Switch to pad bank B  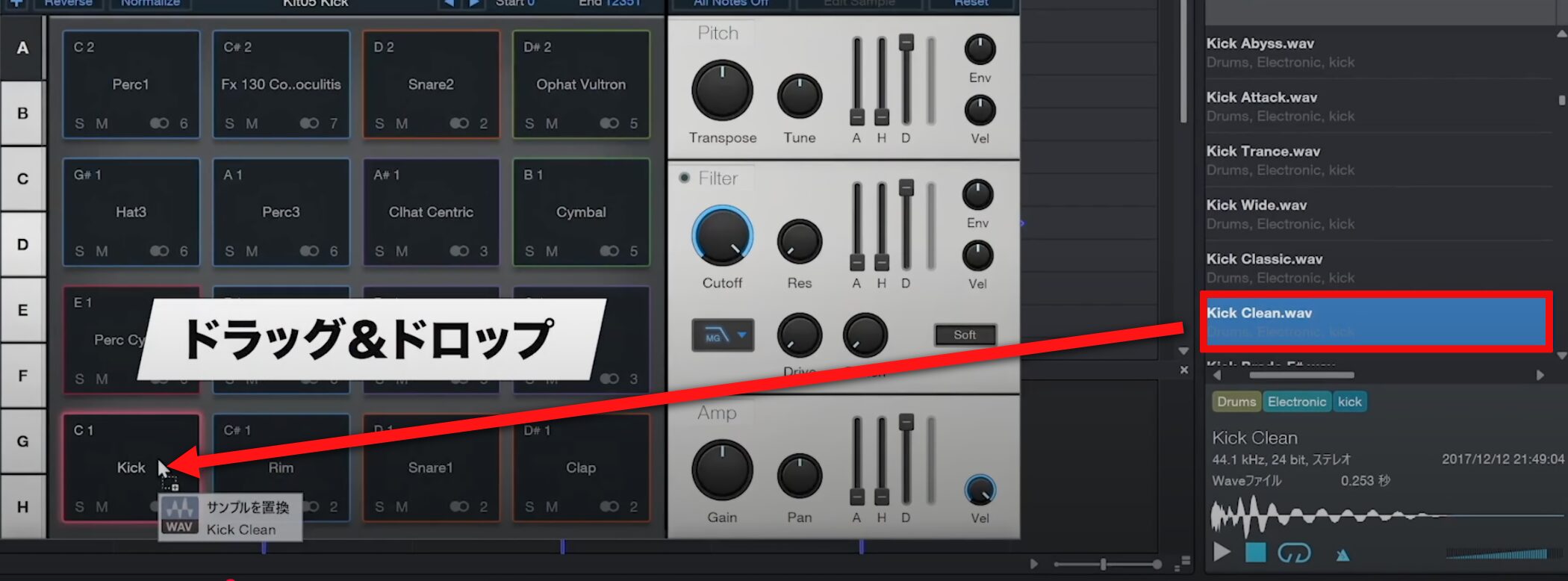(22, 114)
